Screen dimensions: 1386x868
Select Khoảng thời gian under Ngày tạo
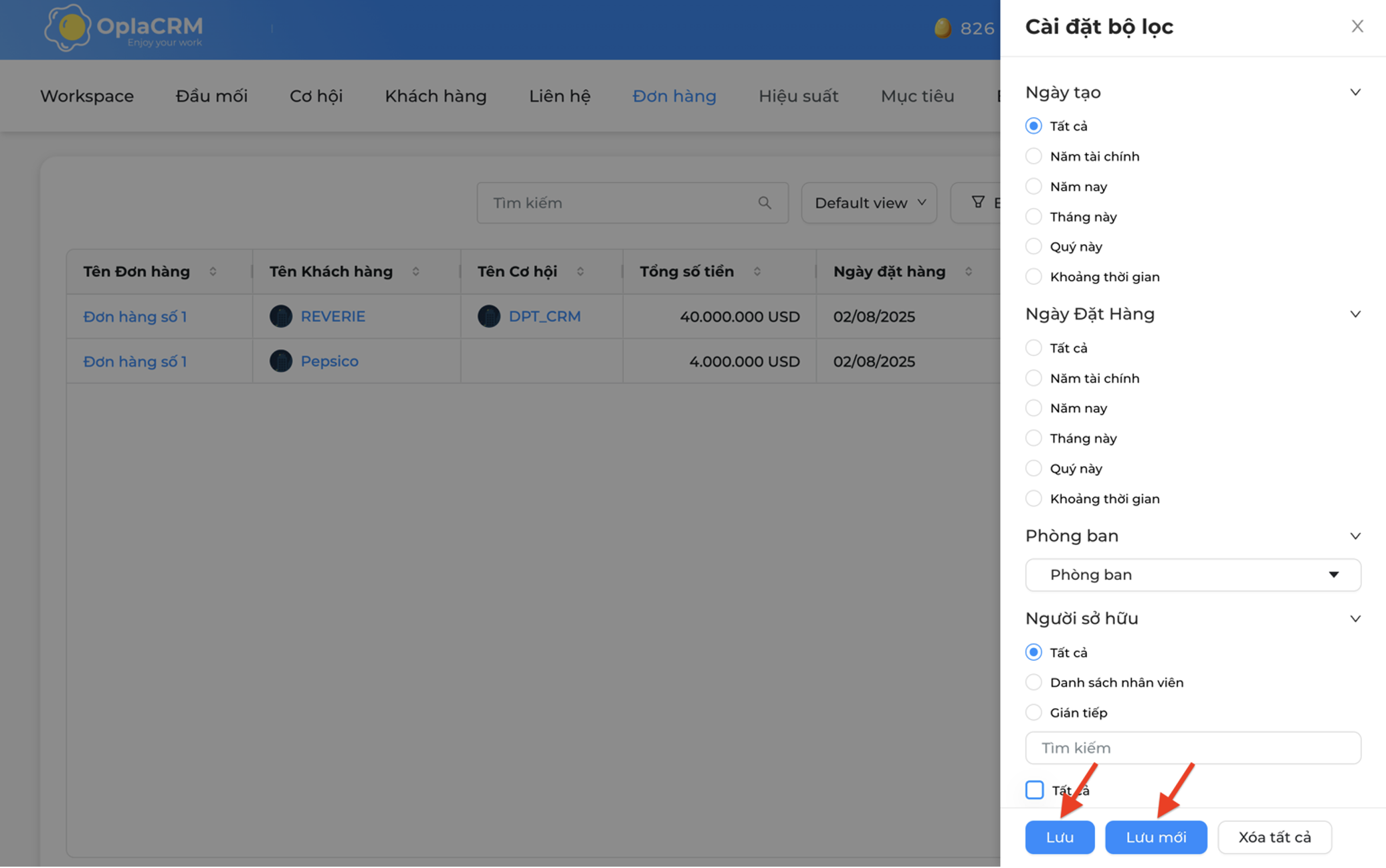point(1033,276)
